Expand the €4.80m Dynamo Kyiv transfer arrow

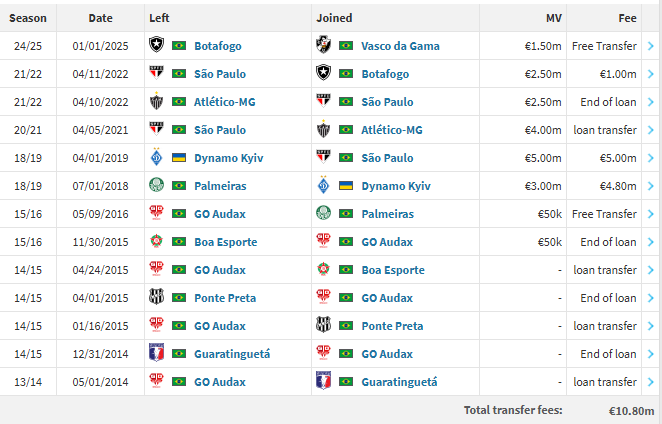[650, 186]
